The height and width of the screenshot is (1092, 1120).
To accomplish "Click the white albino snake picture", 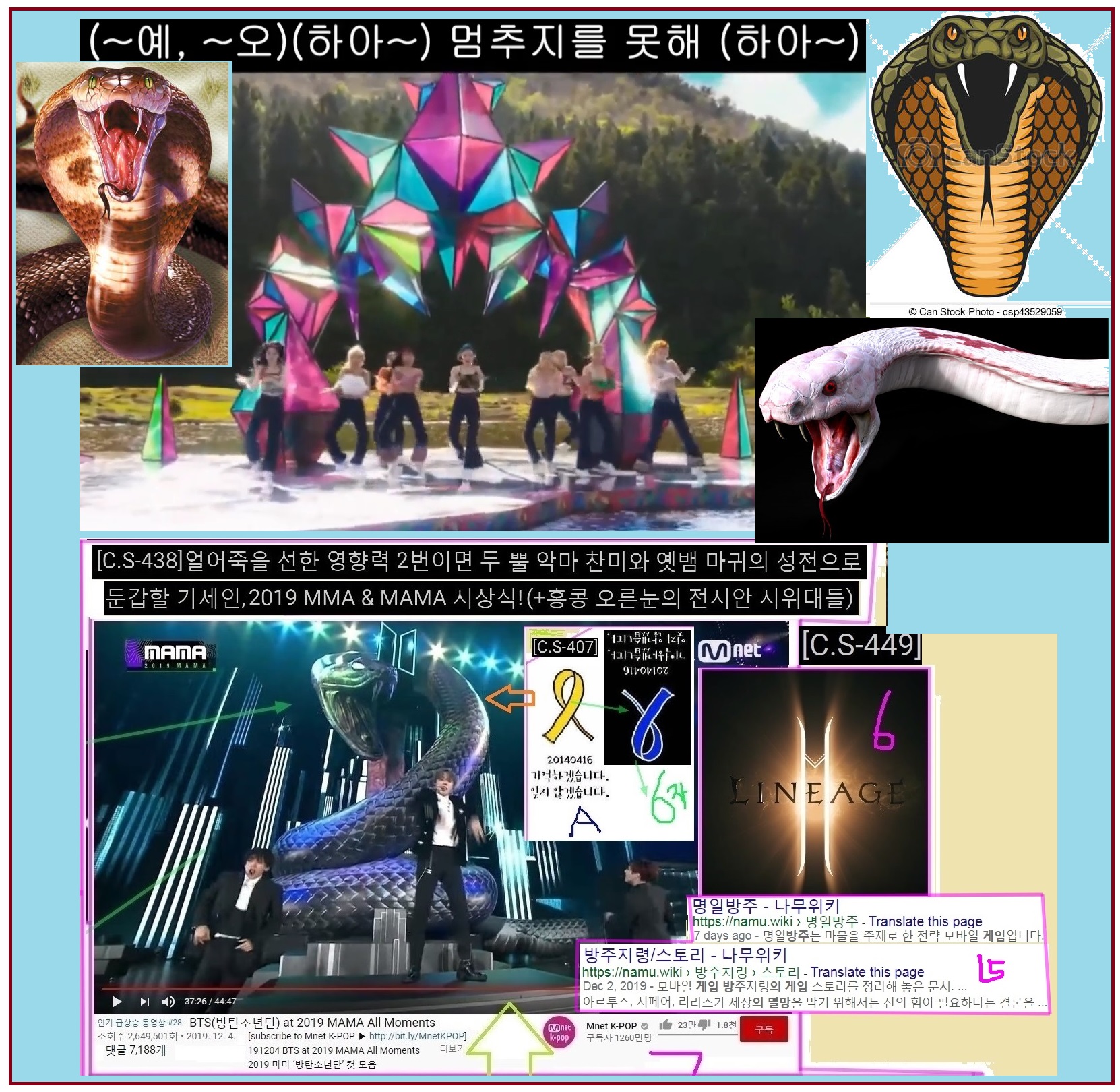I will (931, 430).
